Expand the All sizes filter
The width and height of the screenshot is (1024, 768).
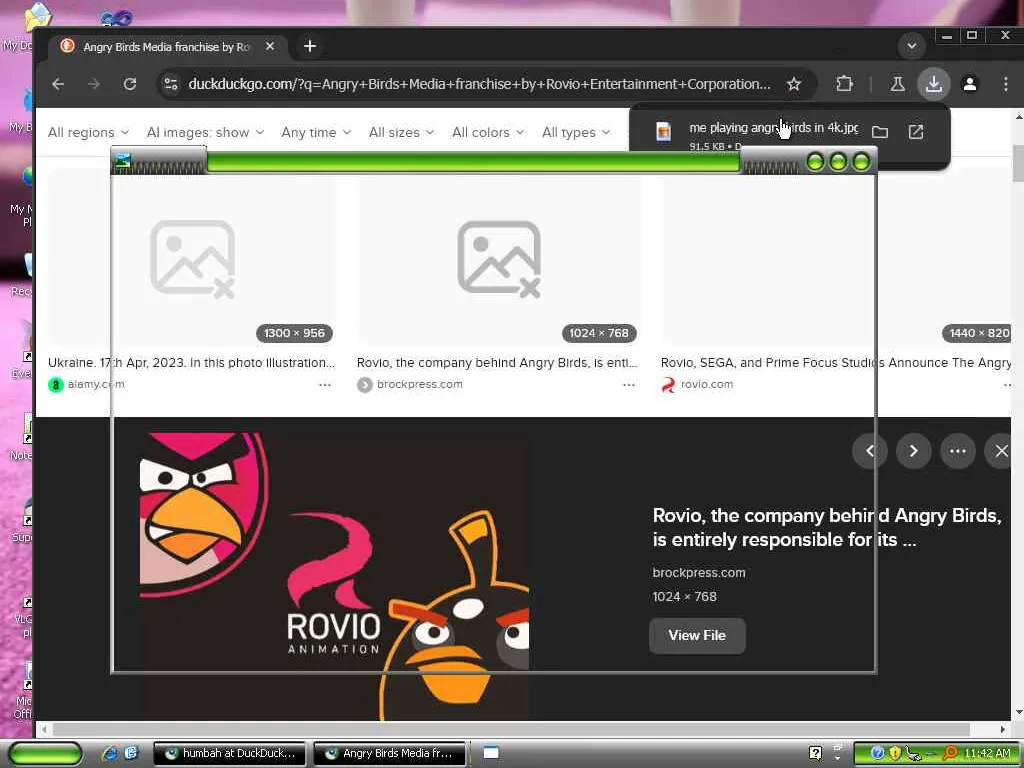[401, 133]
